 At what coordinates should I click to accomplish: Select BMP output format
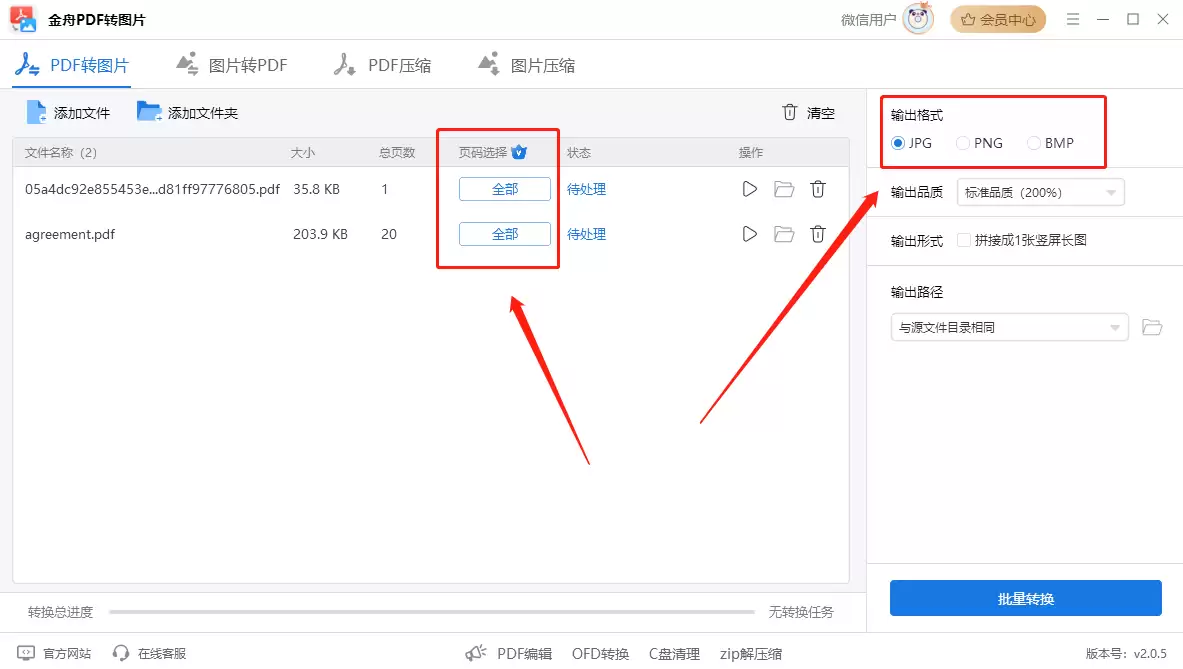pos(1033,143)
